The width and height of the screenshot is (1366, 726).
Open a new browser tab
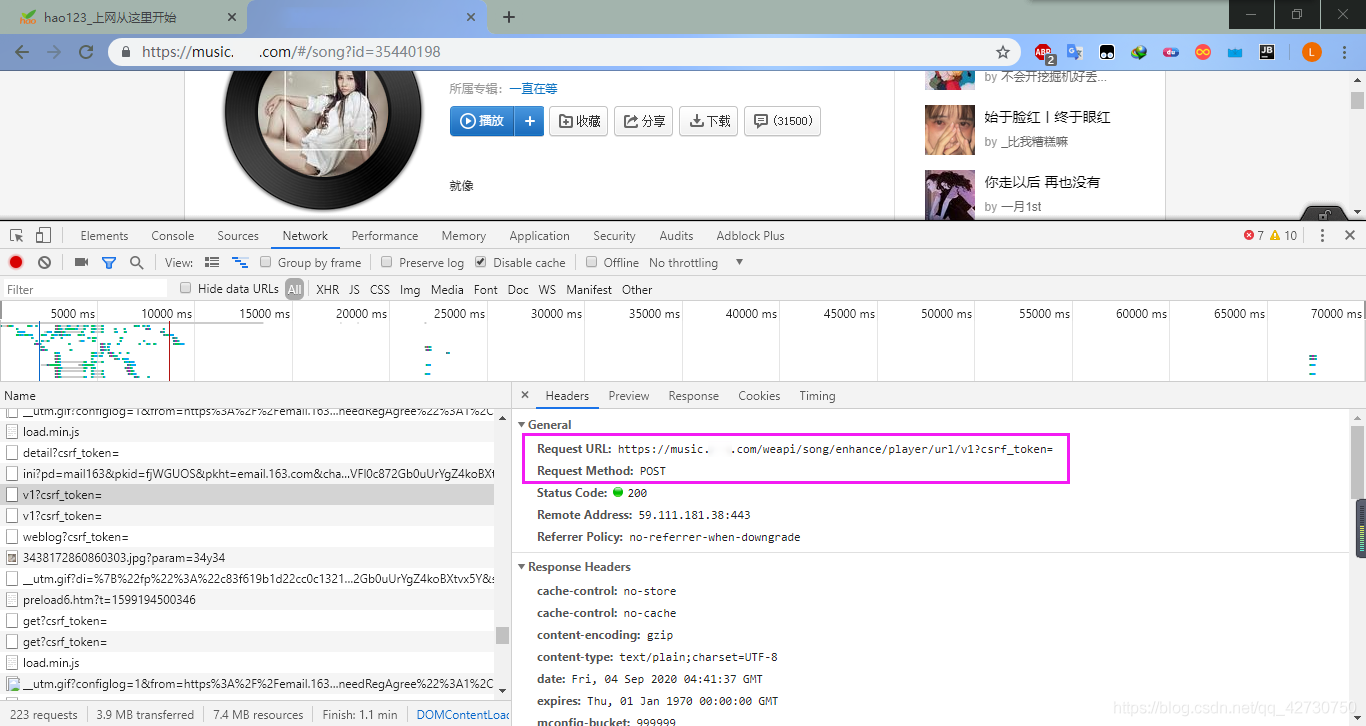pos(509,17)
